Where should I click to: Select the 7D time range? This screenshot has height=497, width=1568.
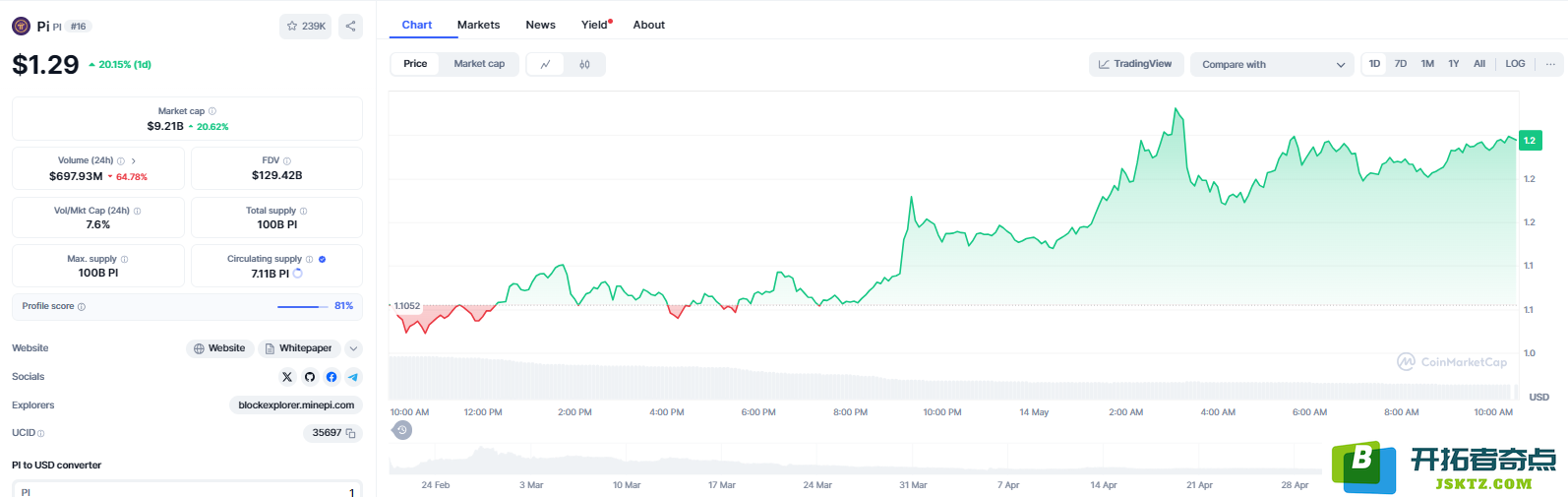click(1401, 64)
